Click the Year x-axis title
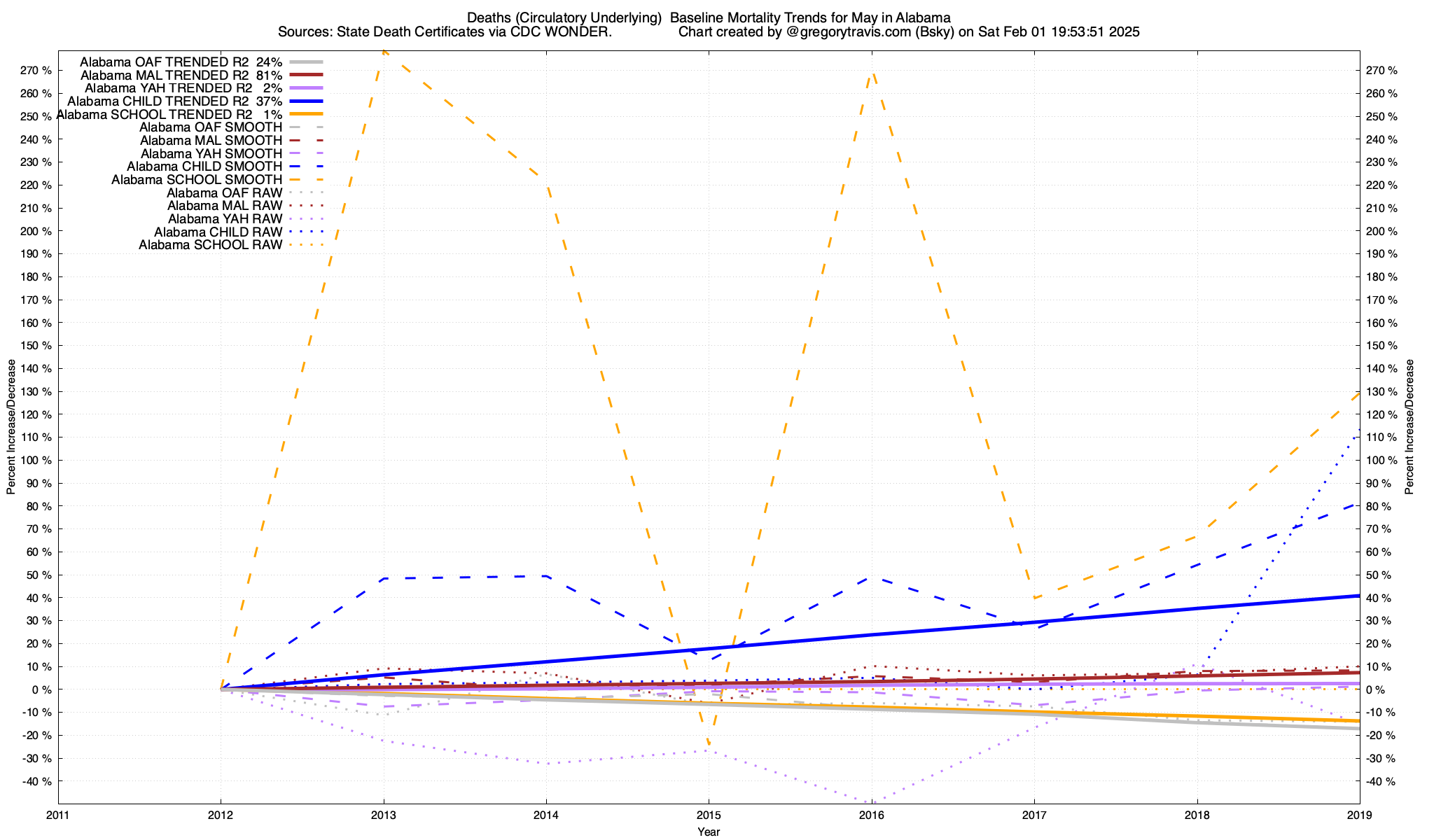Image resolution: width=1434 pixels, height=840 pixels. (x=708, y=832)
